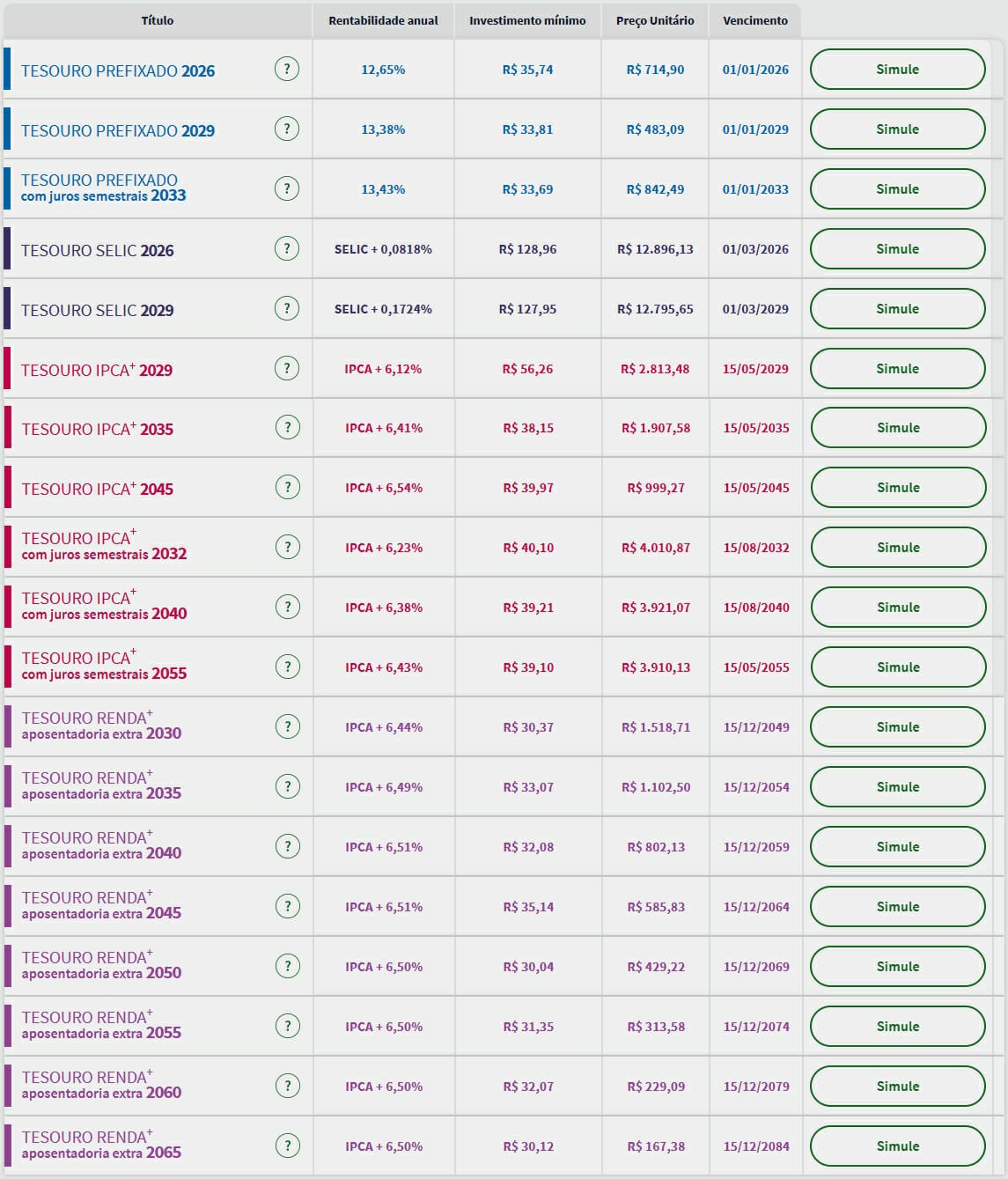Click question mark for Renda+ aposentadoria extra 2050
The image size is (1008, 1179).
point(287,966)
